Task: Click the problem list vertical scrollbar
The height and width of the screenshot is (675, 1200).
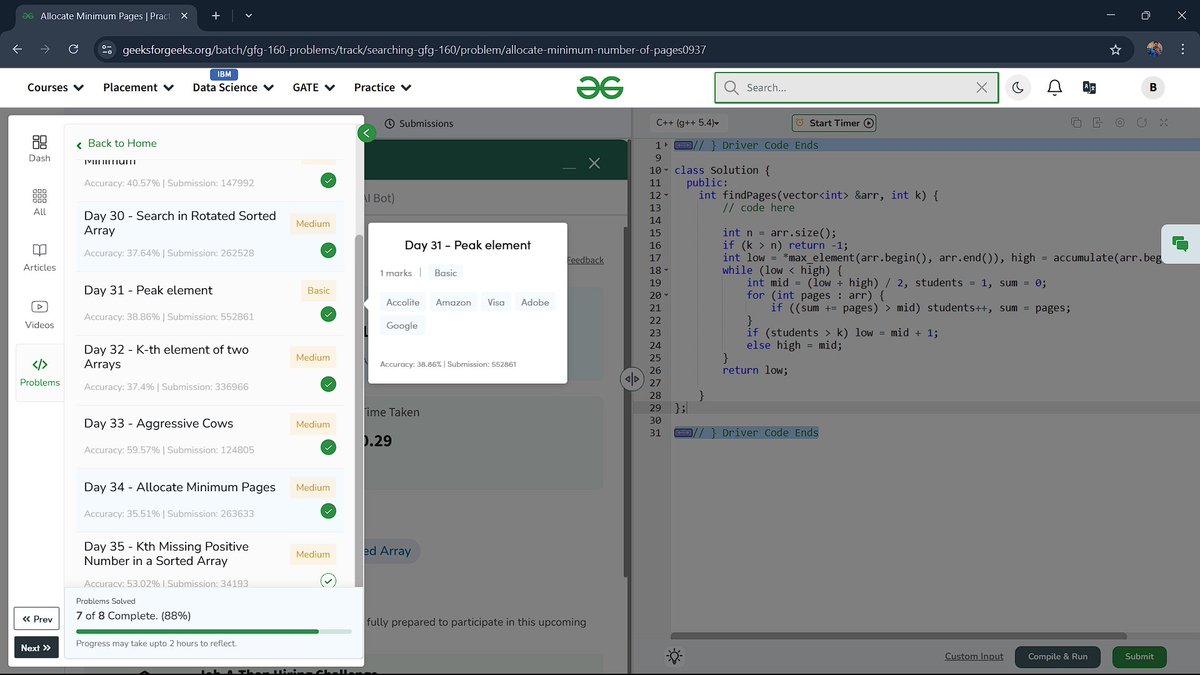Action: tap(360, 410)
